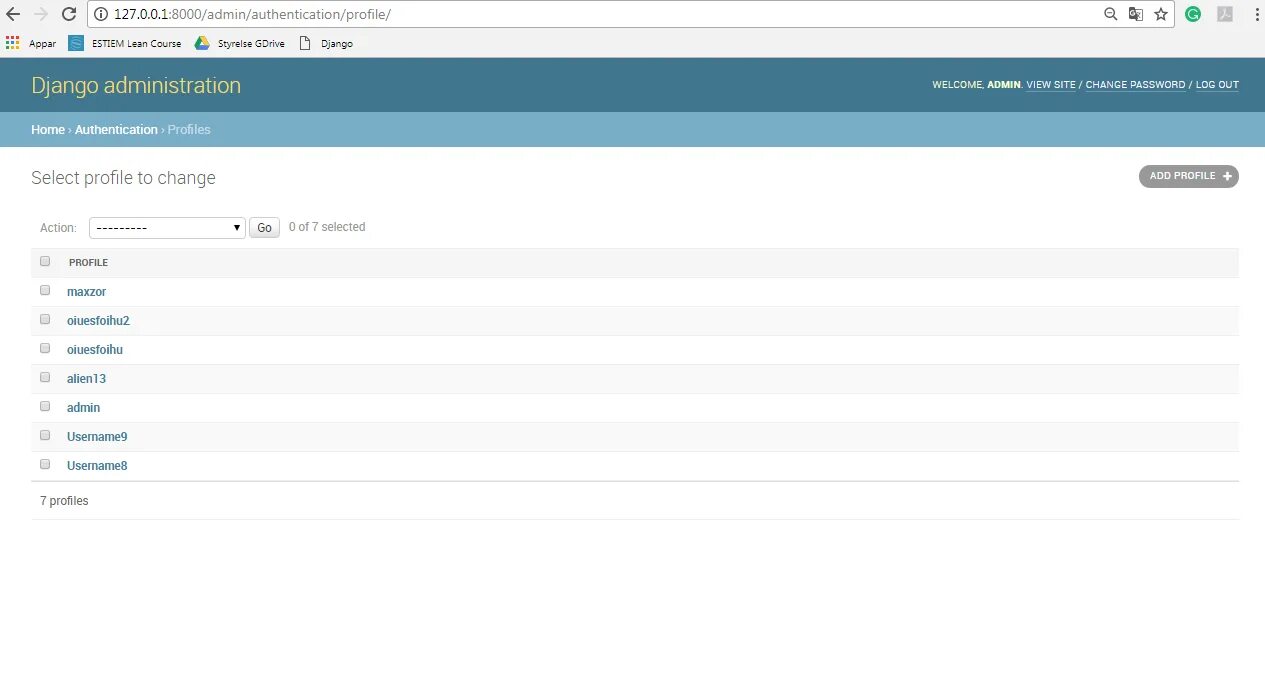Tick the checkbox for oiuesfoihu2

pos(45,319)
